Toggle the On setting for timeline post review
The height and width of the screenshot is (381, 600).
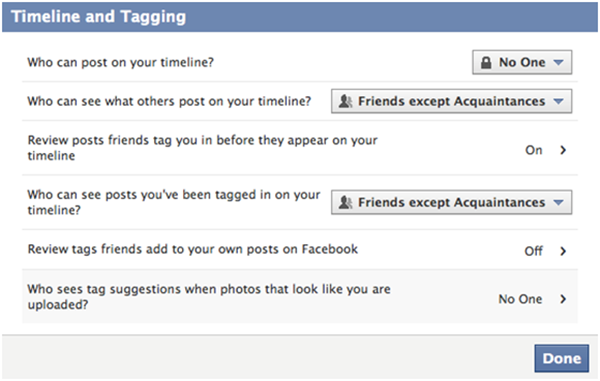533,150
